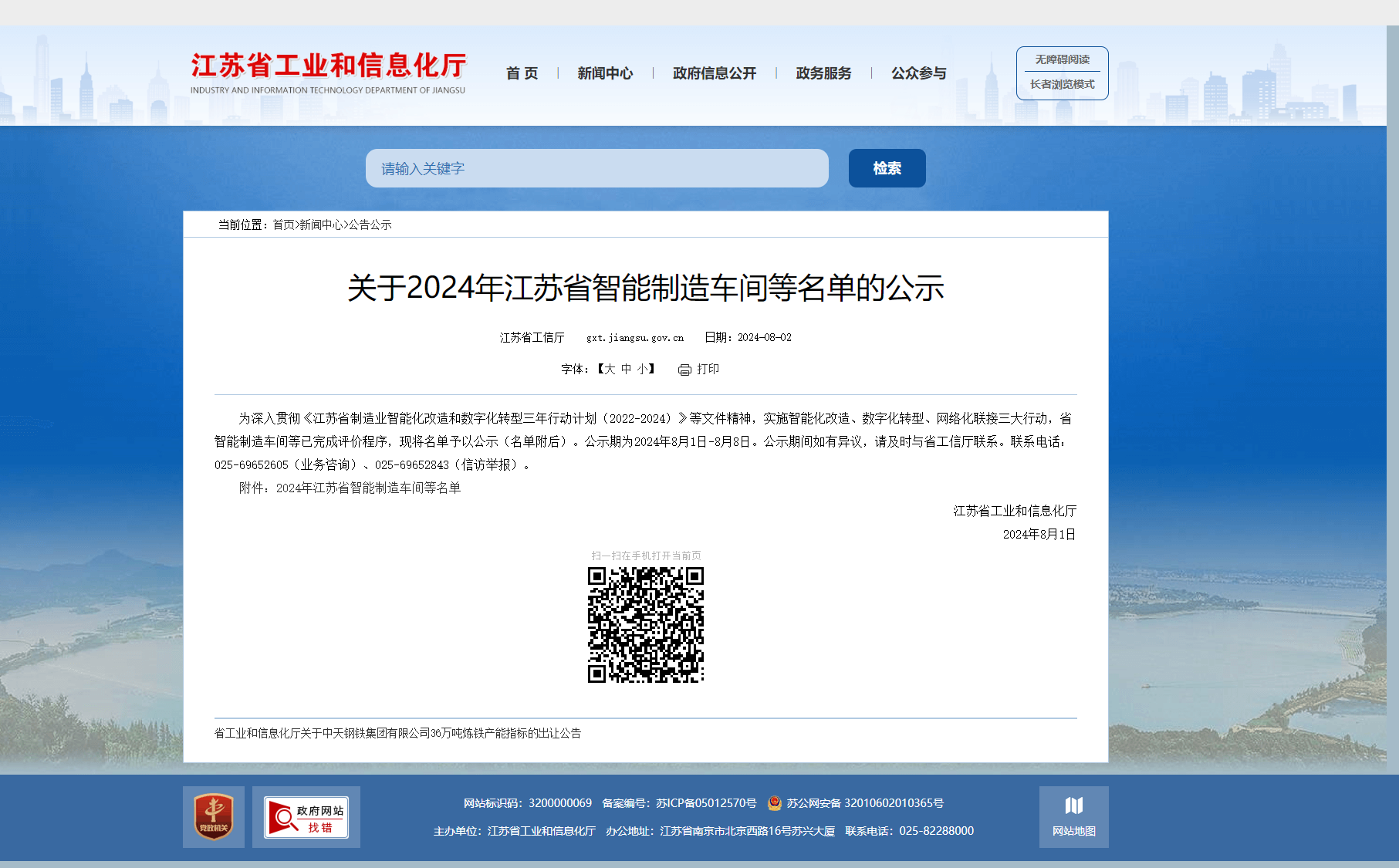Open the 政府信息公开 menu
The image size is (1399, 868).
714,73
